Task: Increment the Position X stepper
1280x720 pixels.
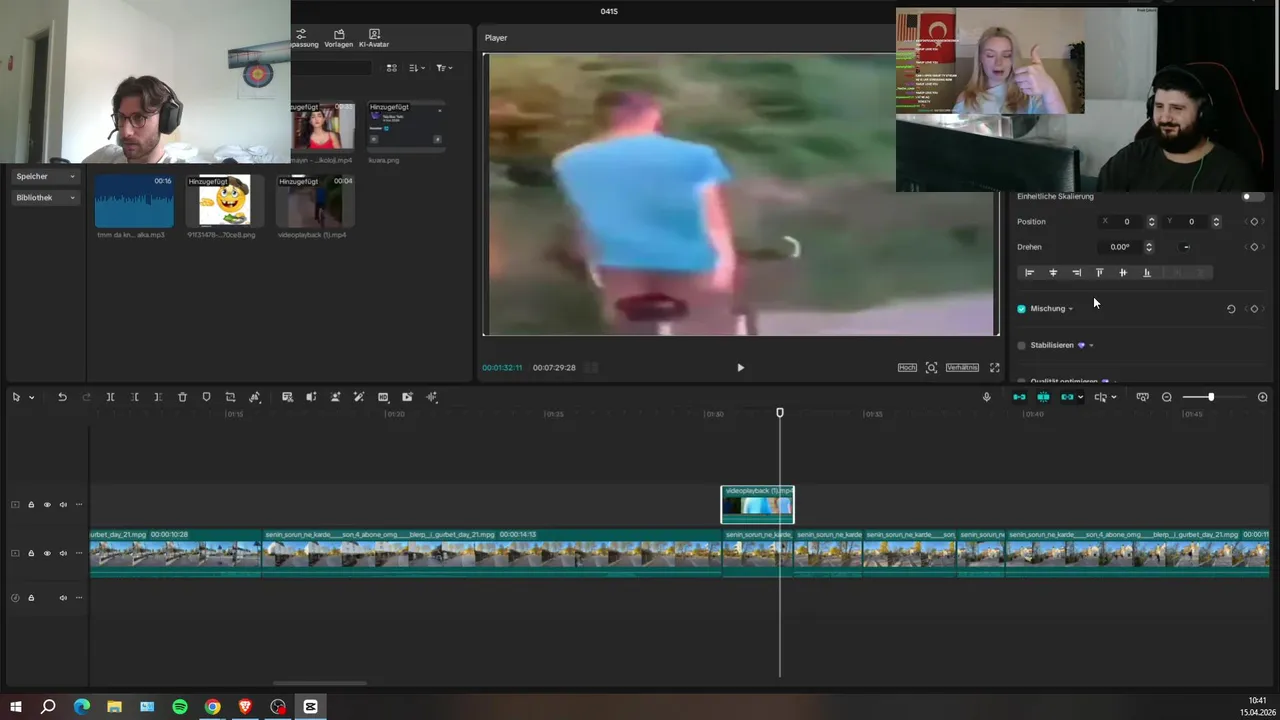Action: (x=1152, y=219)
